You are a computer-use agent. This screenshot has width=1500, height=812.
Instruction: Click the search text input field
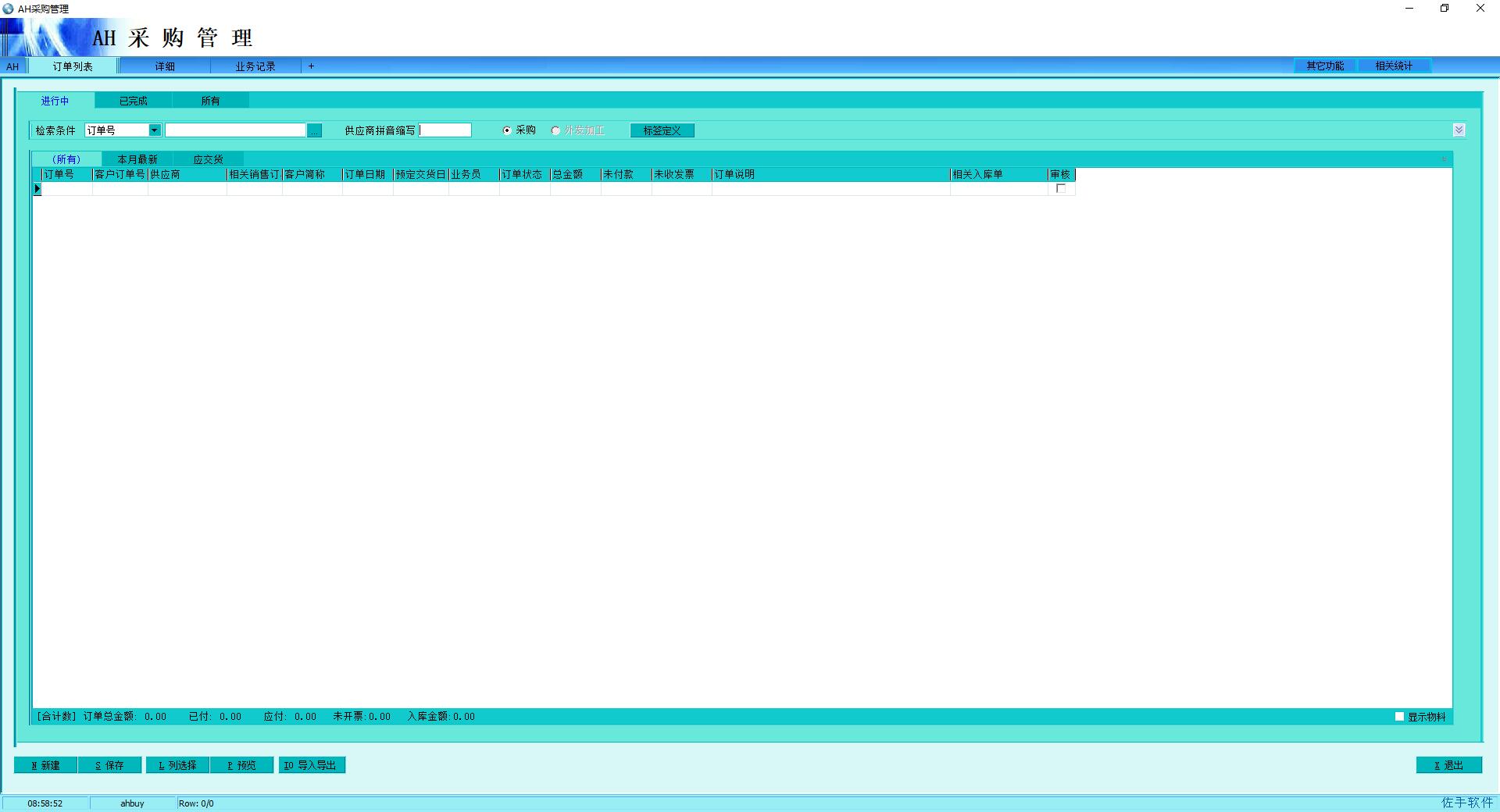pyautogui.click(x=235, y=130)
